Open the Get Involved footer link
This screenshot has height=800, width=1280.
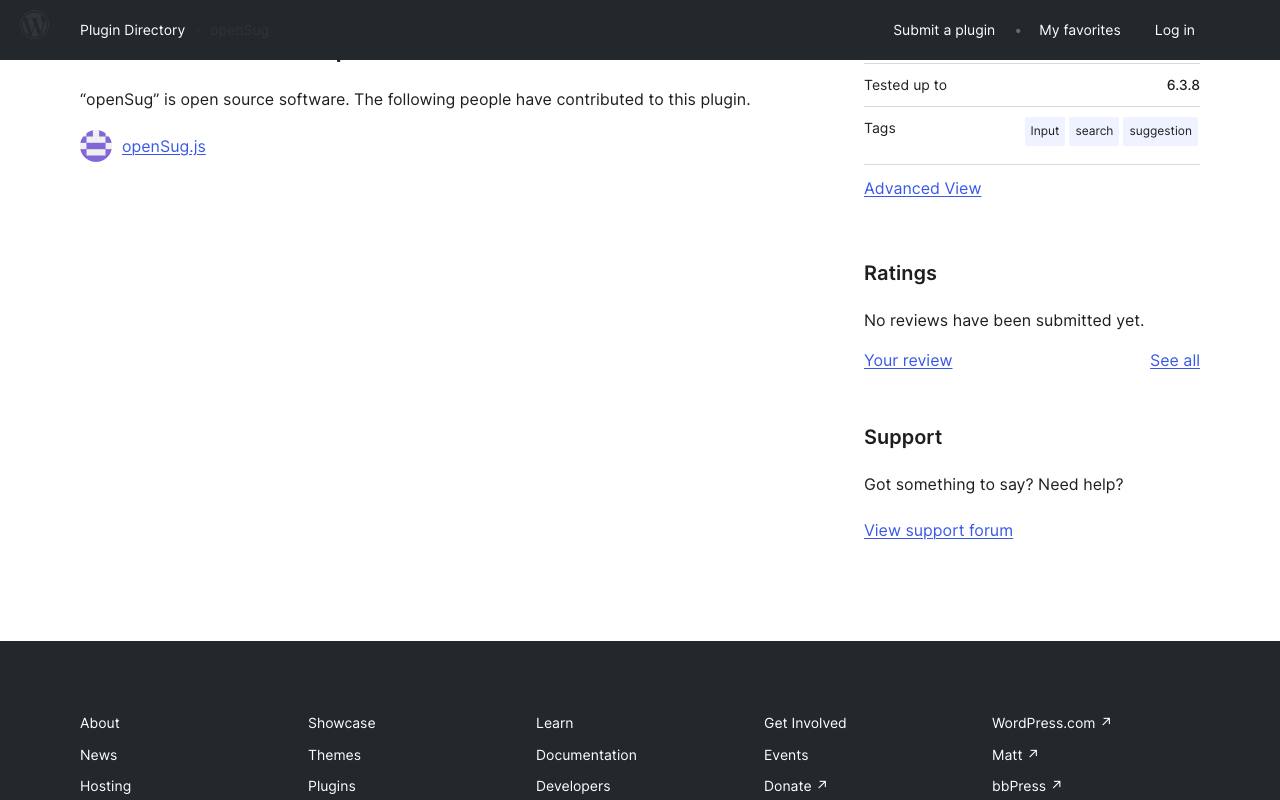pos(805,723)
